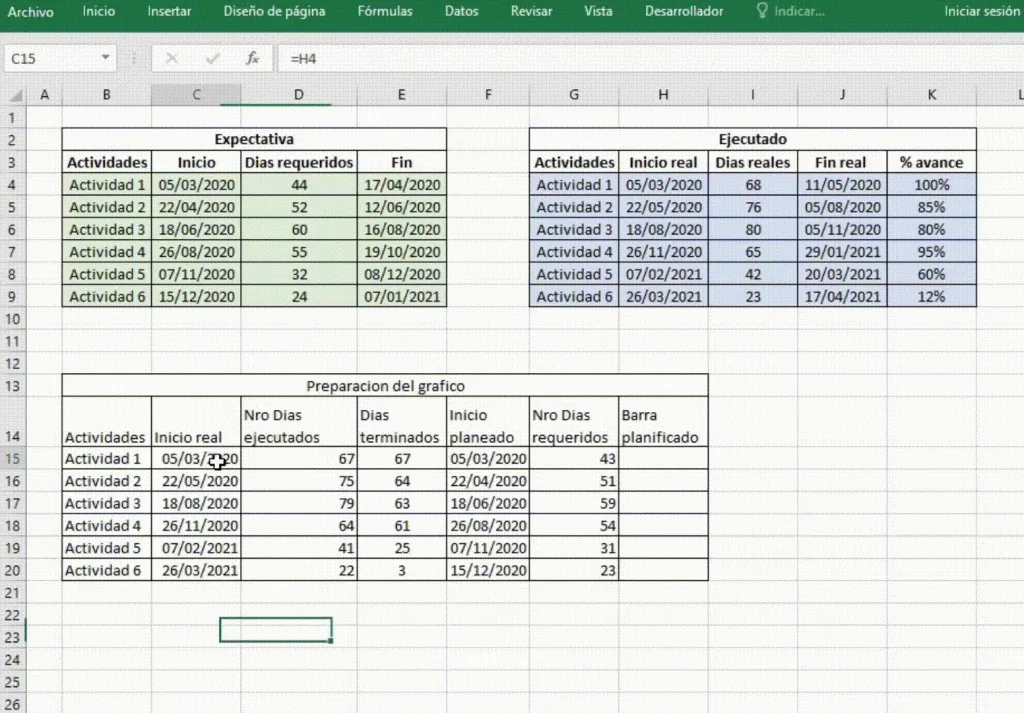The height and width of the screenshot is (713, 1024).
Task: Select the 95% avance cell
Action: point(931,251)
